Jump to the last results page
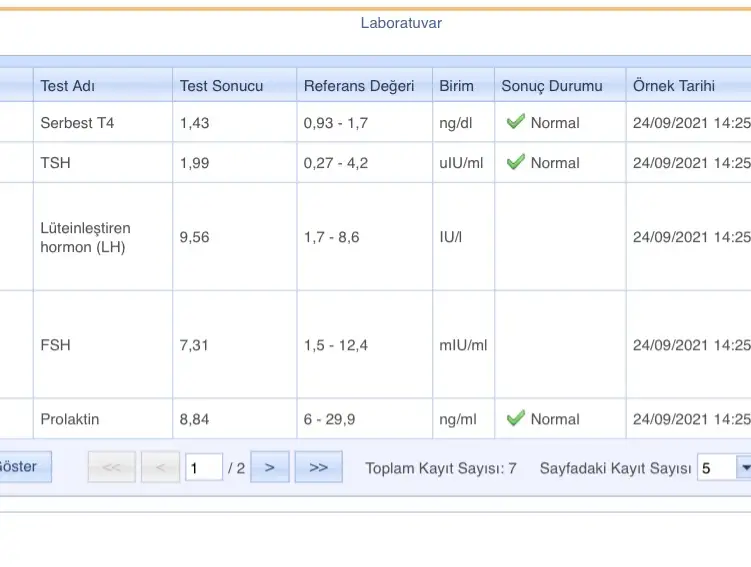Image resolution: width=751 pixels, height=567 pixels. (318, 467)
